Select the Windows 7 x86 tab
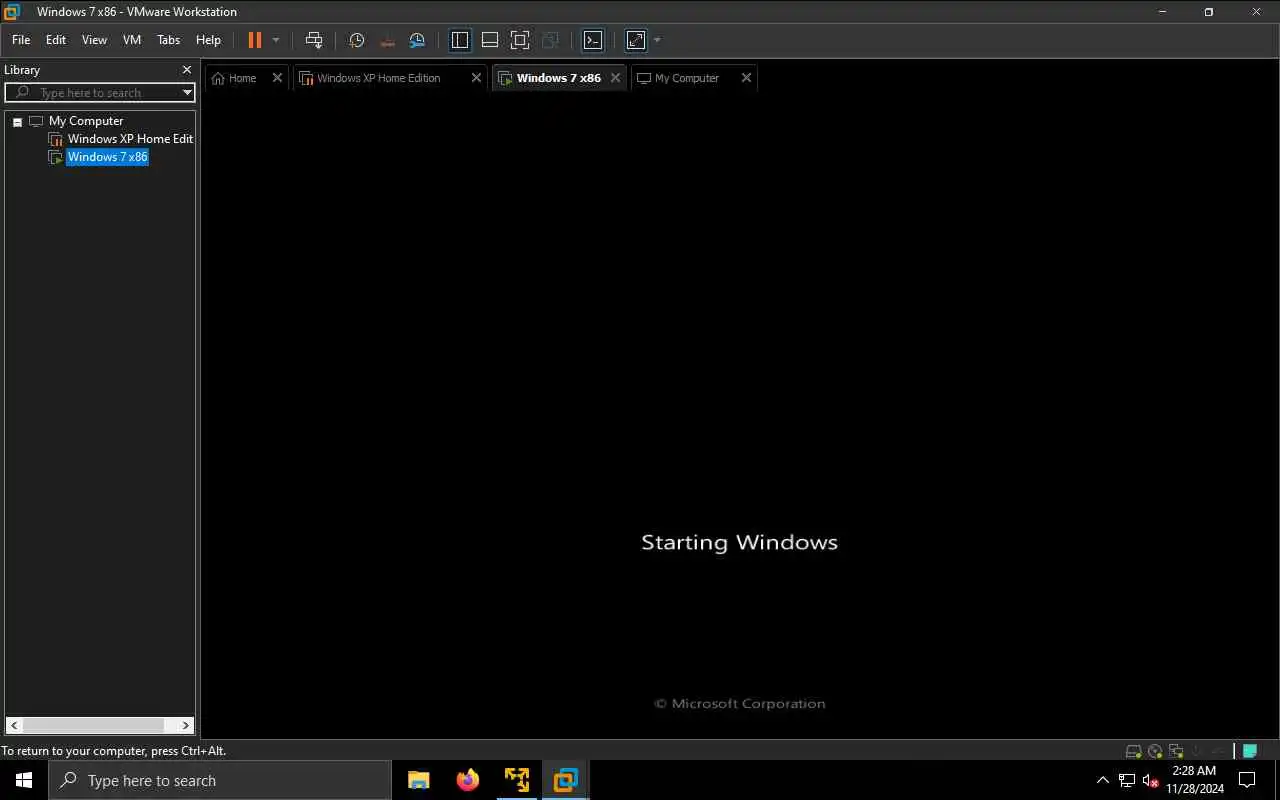 coord(558,78)
